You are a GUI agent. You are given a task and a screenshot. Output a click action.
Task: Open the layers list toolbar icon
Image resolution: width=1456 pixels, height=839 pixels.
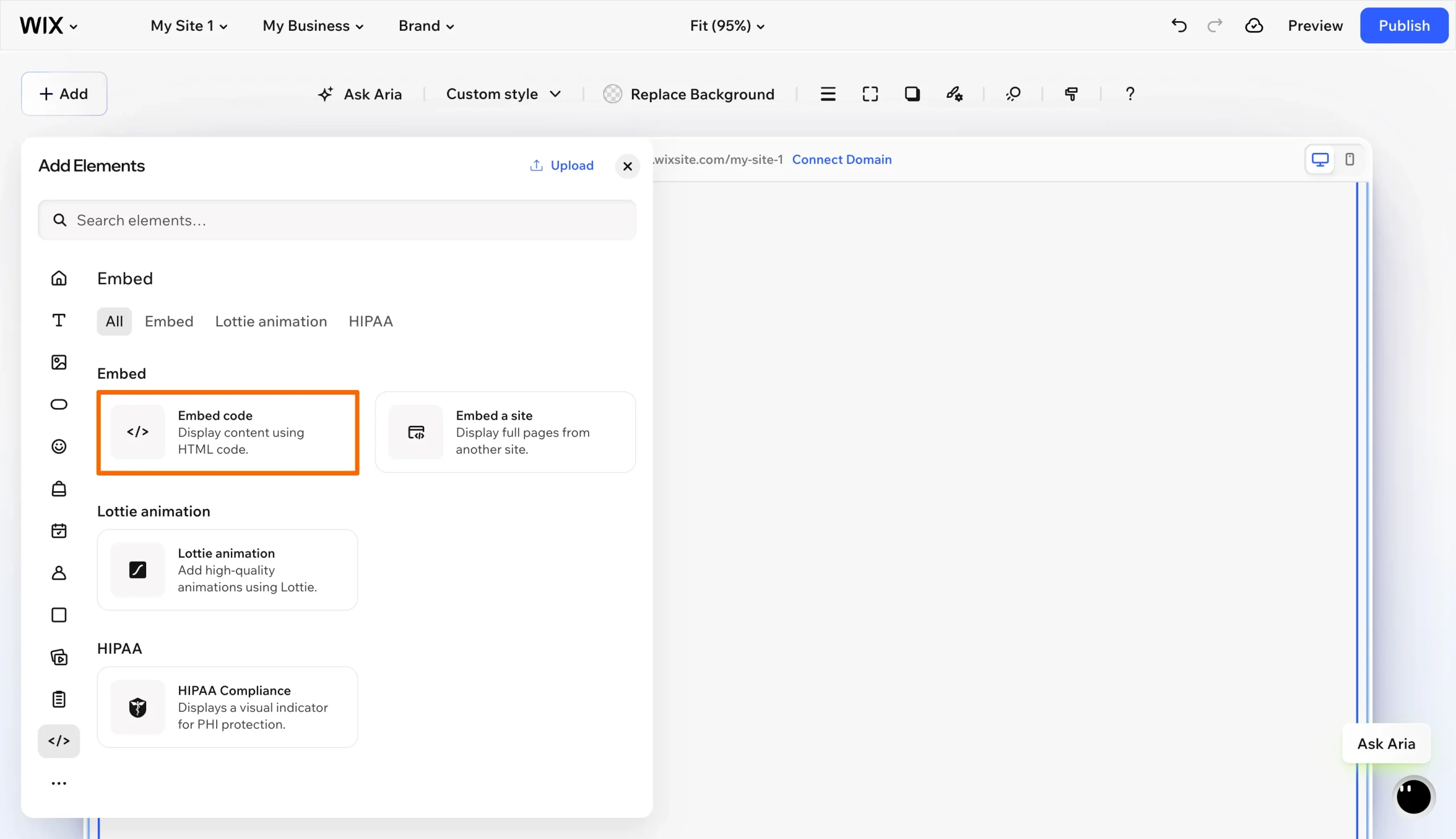828,94
